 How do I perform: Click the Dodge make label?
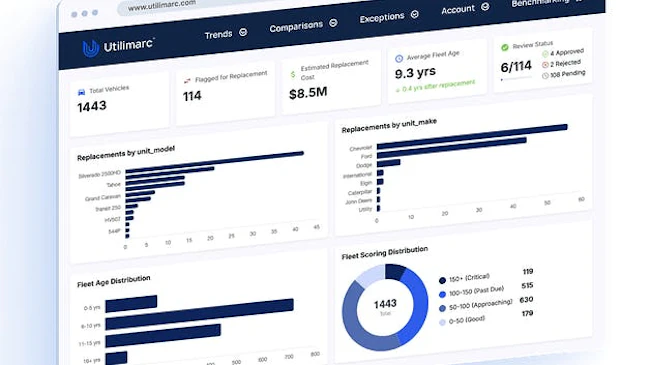pyautogui.click(x=364, y=165)
